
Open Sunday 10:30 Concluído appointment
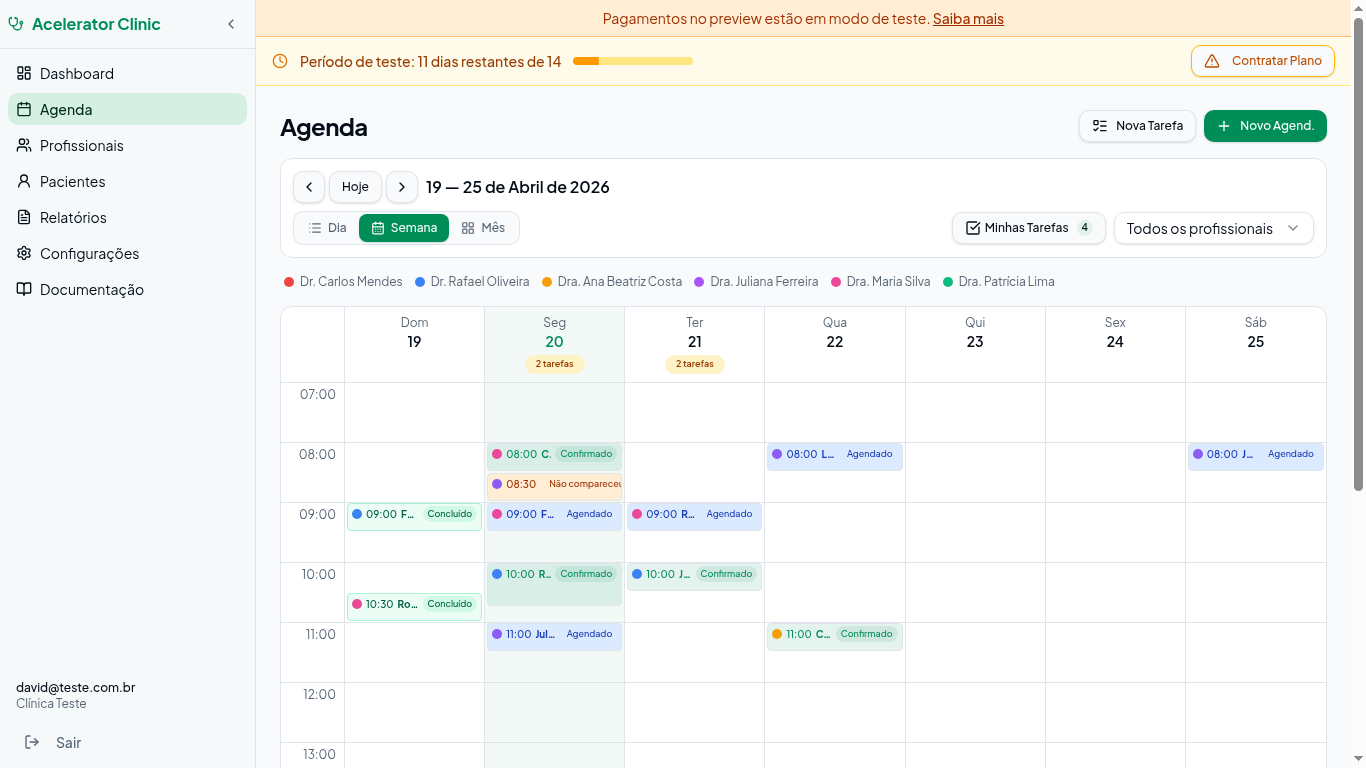(414, 607)
